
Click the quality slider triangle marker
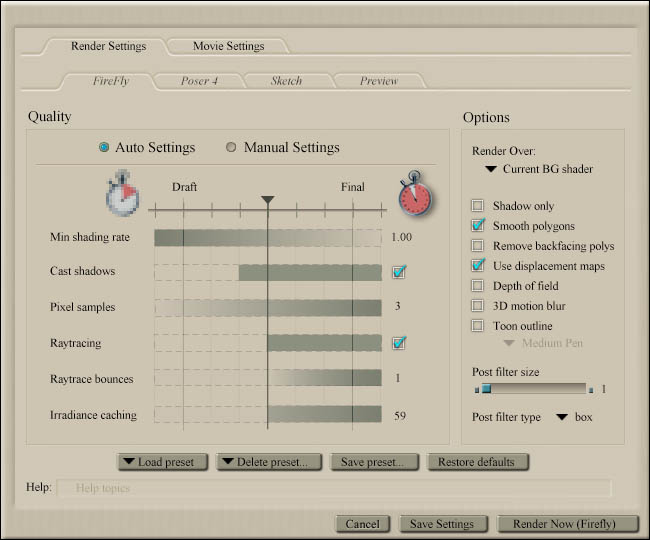(x=268, y=201)
